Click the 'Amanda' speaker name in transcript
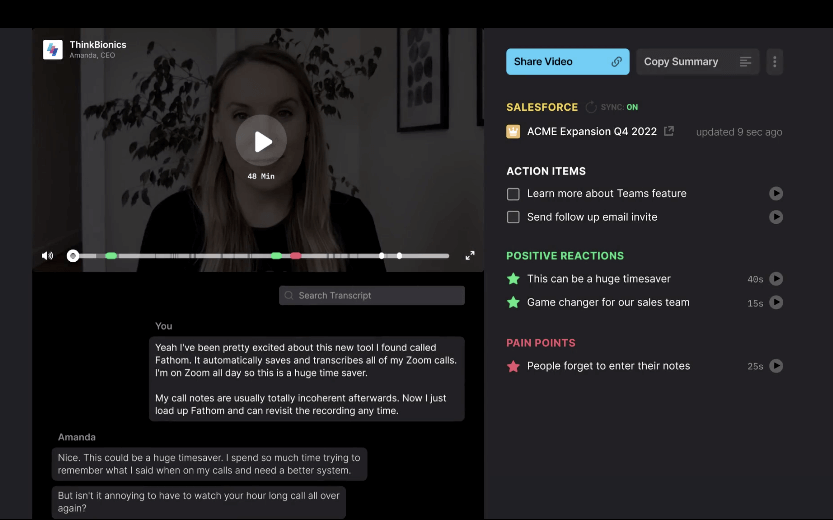The image size is (833, 520). pyautogui.click(x=76, y=437)
